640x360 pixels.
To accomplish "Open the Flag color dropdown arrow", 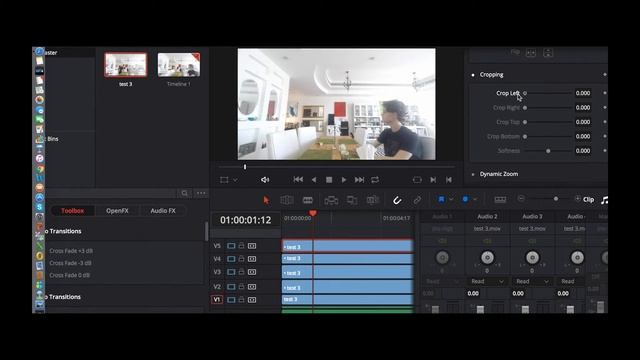I will pyautogui.click(x=451, y=199).
